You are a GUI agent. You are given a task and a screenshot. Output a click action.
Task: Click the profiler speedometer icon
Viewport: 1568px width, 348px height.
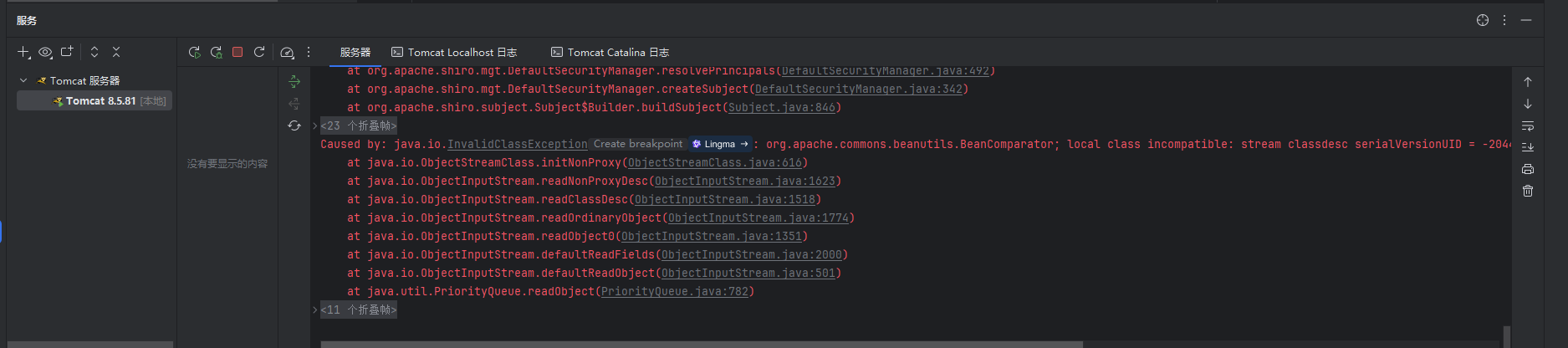point(287,52)
